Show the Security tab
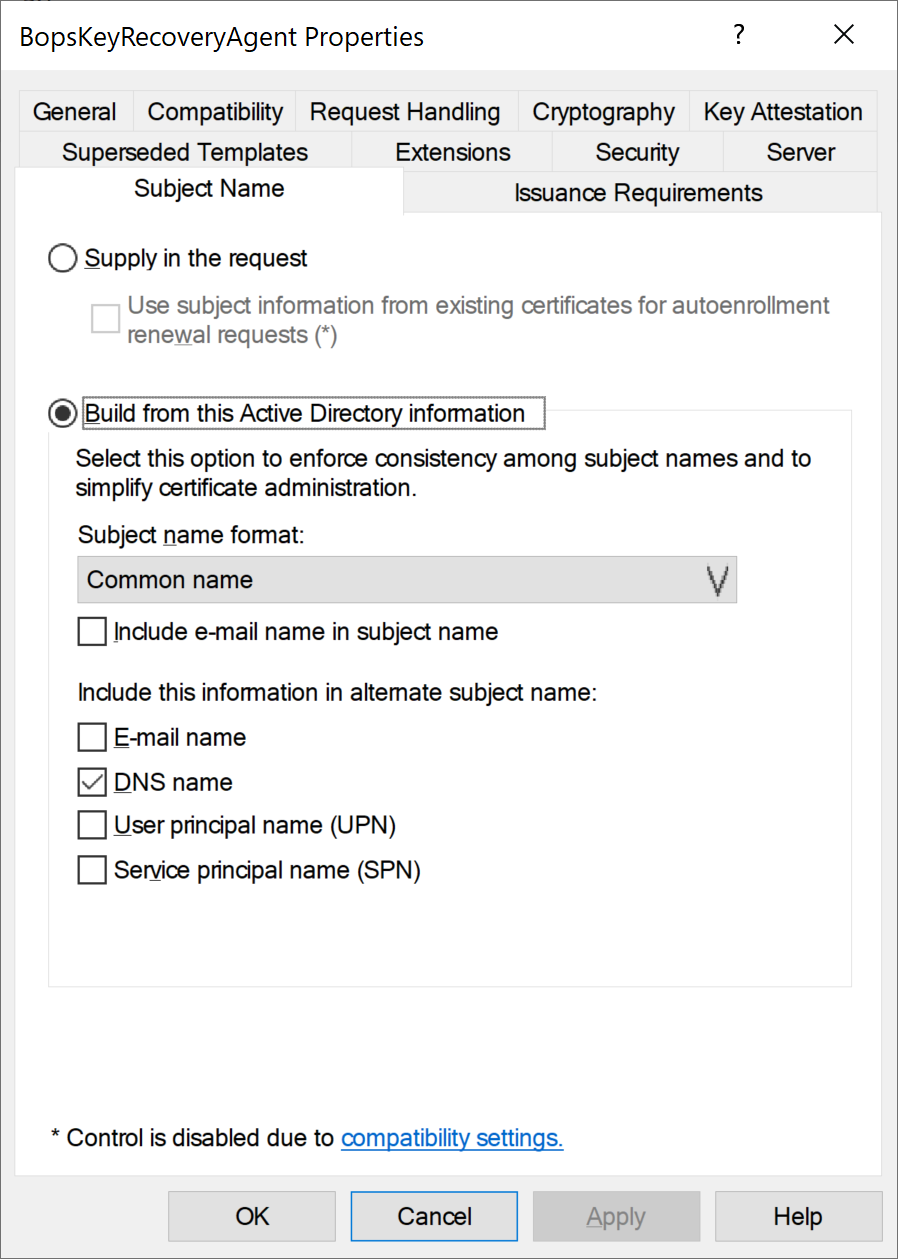Image resolution: width=898 pixels, height=1259 pixels. click(637, 152)
